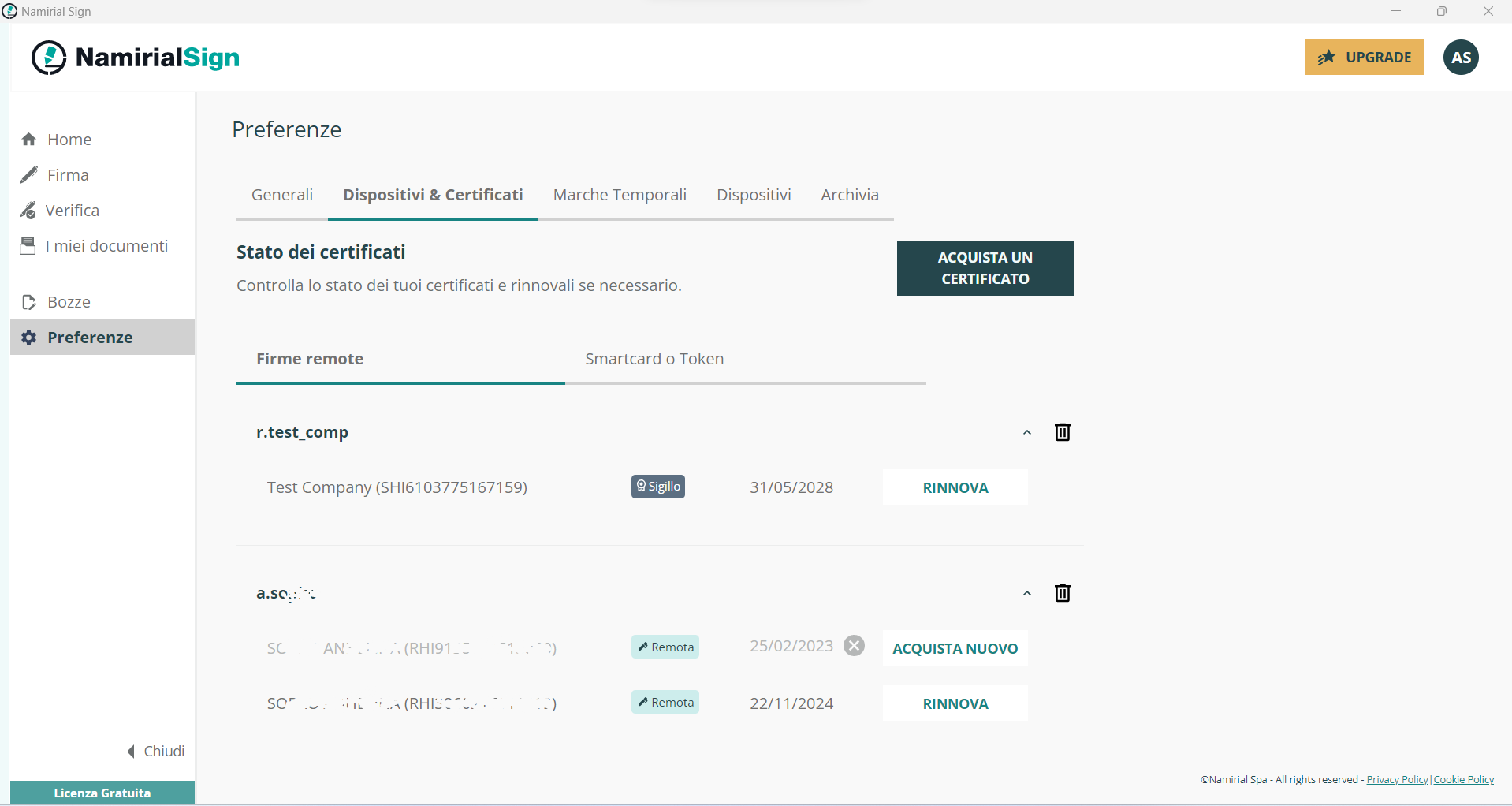
Task: Open the AS account avatar menu
Action: pyautogui.click(x=1461, y=57)
